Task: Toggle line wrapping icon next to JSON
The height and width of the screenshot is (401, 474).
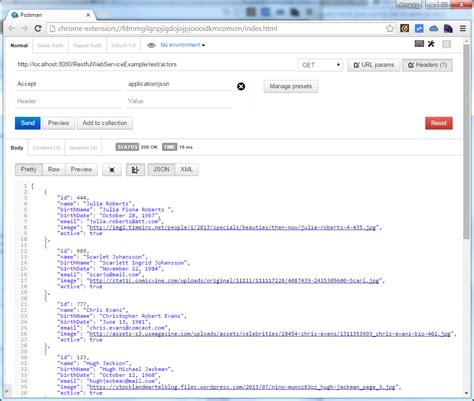Action: click(135, 170)
